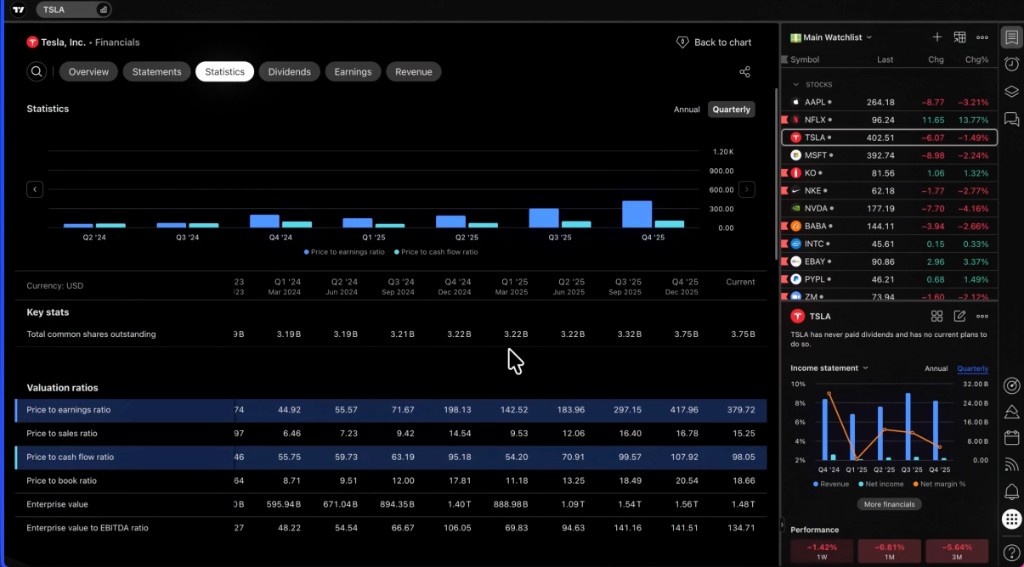
Task: Sort watchlist by the Symbol column header
Action: pyautogui.click(x=805, y=59)
